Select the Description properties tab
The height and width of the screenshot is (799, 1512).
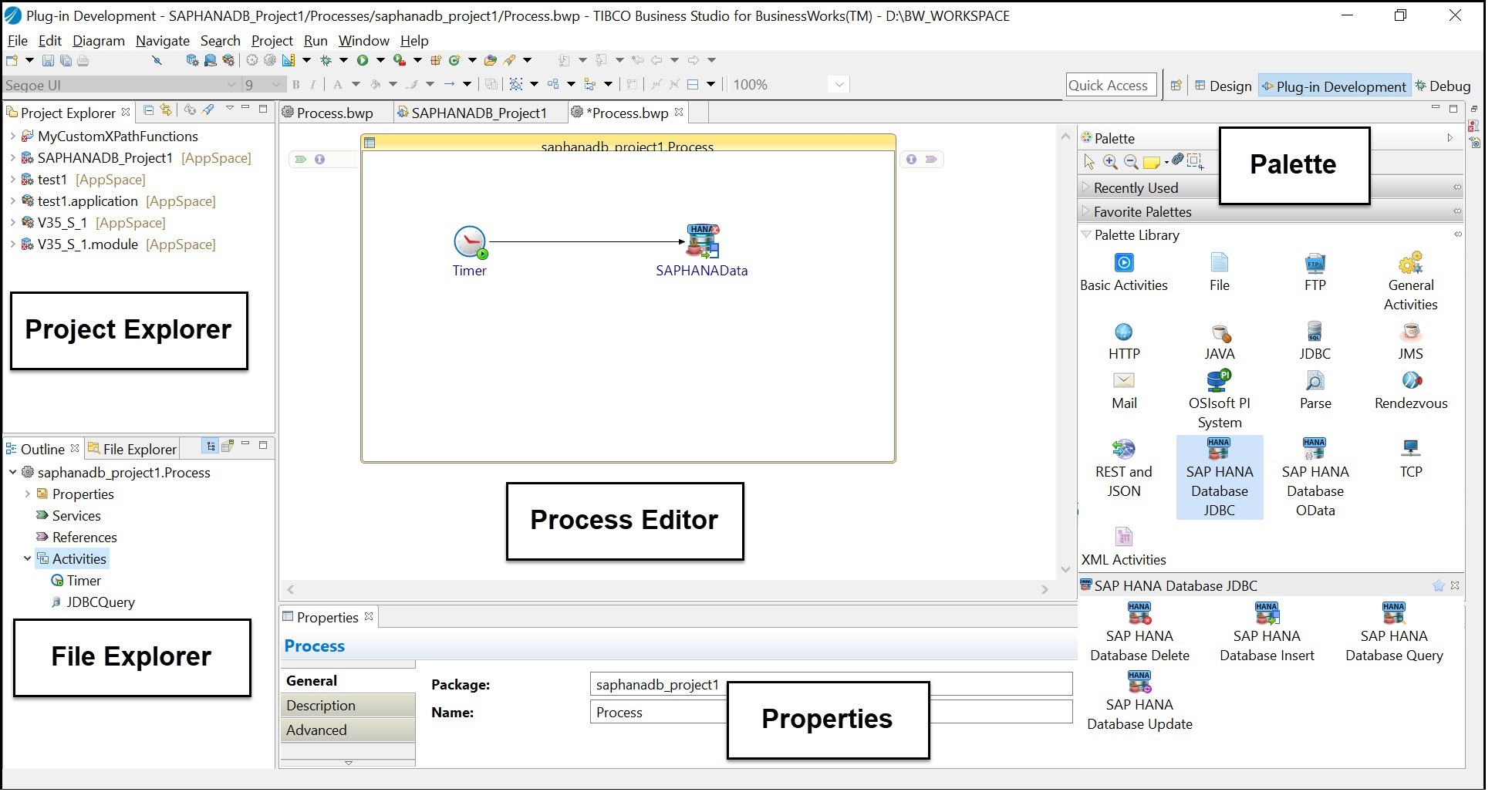348,706
